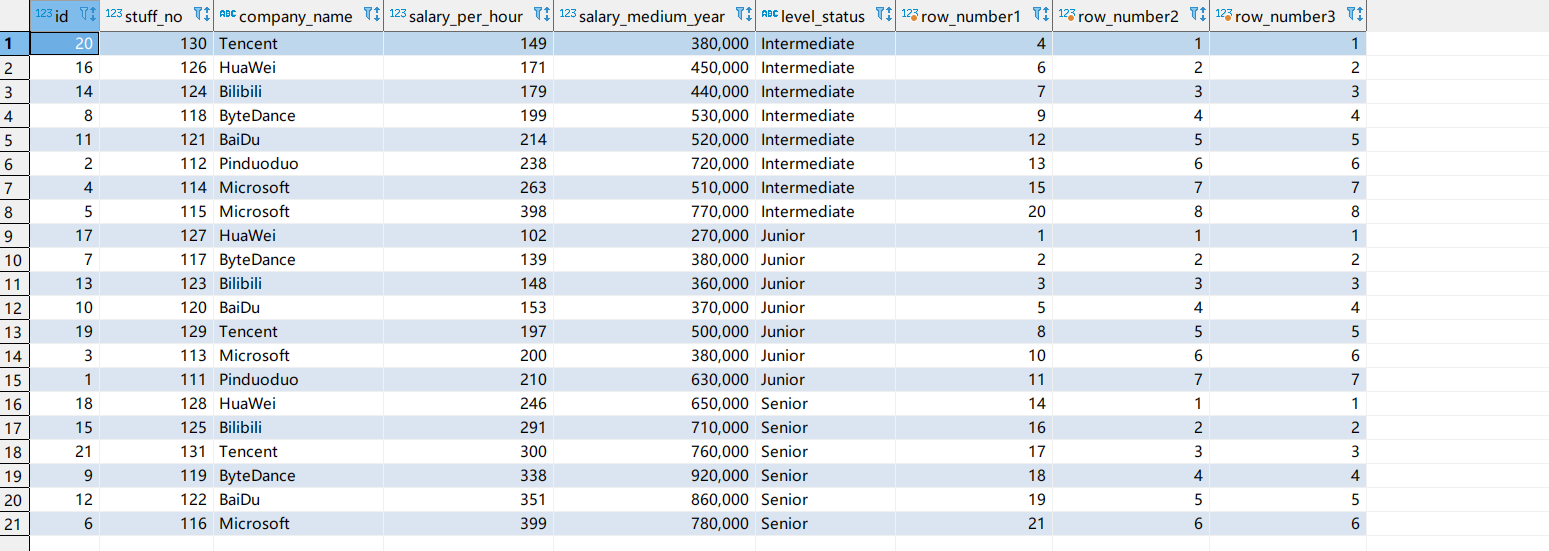Viewport: 1549px width, 551px height.
Task: Click the salary_per_hour cell 399
Action: [x=468, y=523]
